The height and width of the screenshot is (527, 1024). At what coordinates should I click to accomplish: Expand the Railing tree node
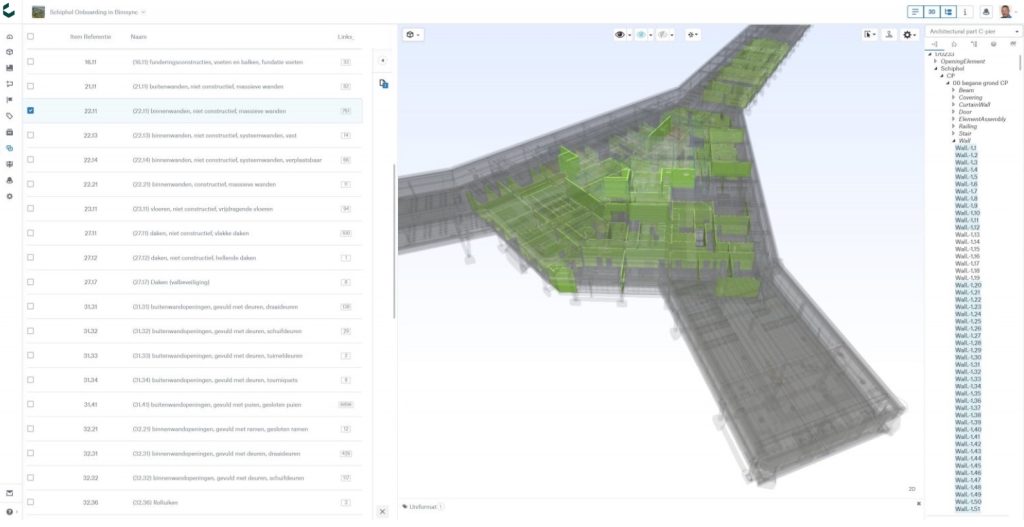[x=953, y=126]
